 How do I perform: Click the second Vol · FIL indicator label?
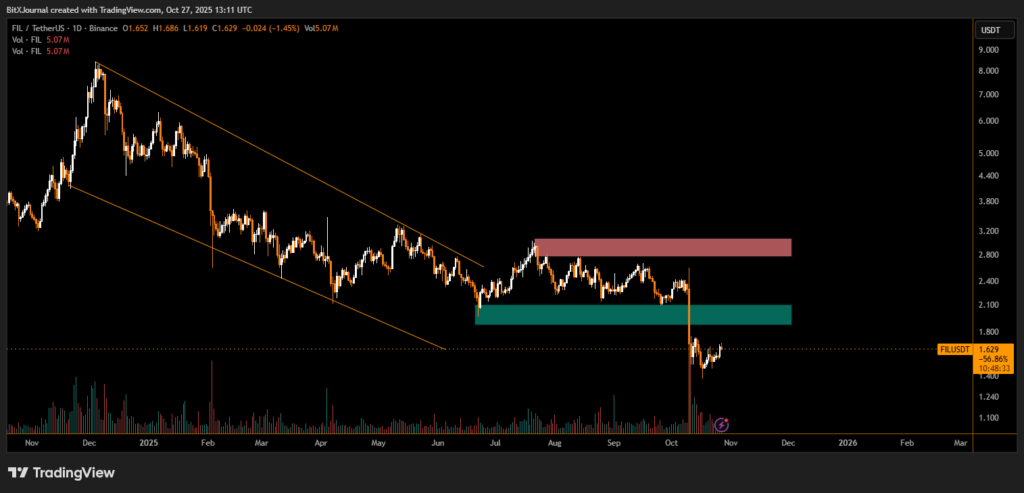tap(29, 51)
